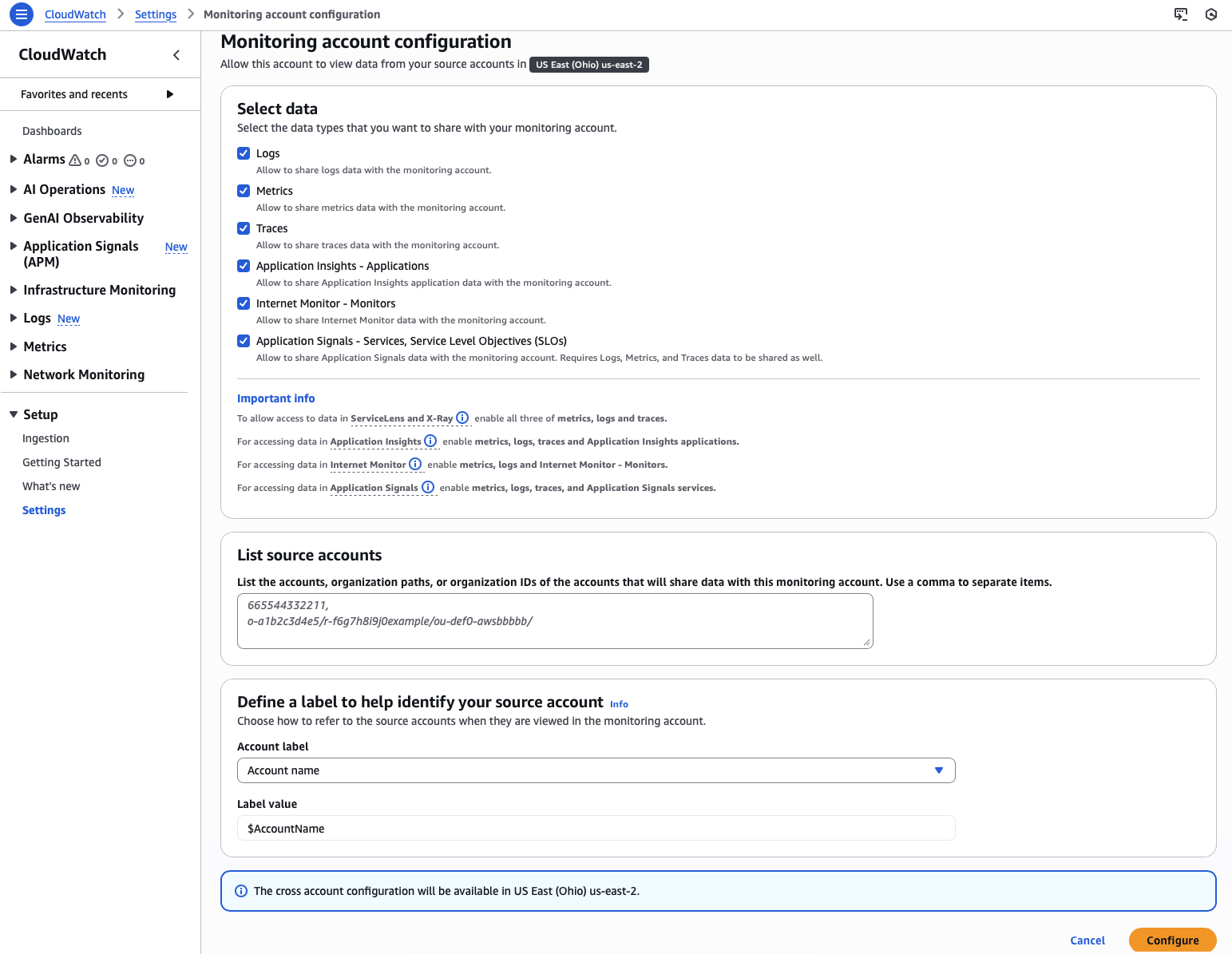The height and width of the screenshot is (954, 1232).
Task: Collapse the CloudWatch sidebar with the chevron
Action: [x=176, y=55]
